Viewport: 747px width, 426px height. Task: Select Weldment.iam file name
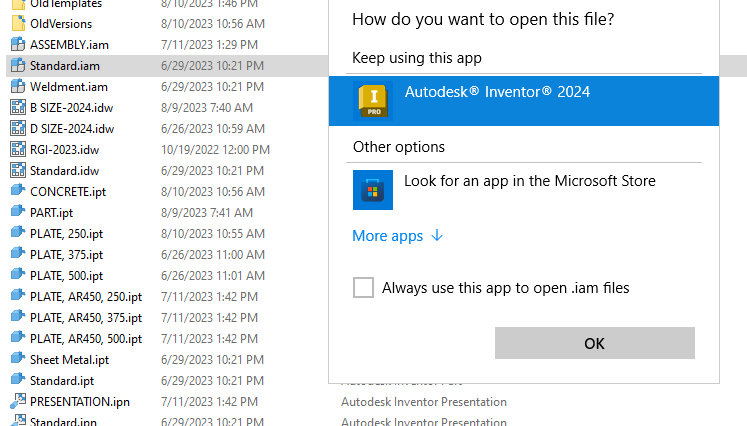pyautogui.click(x=69, y=87)
